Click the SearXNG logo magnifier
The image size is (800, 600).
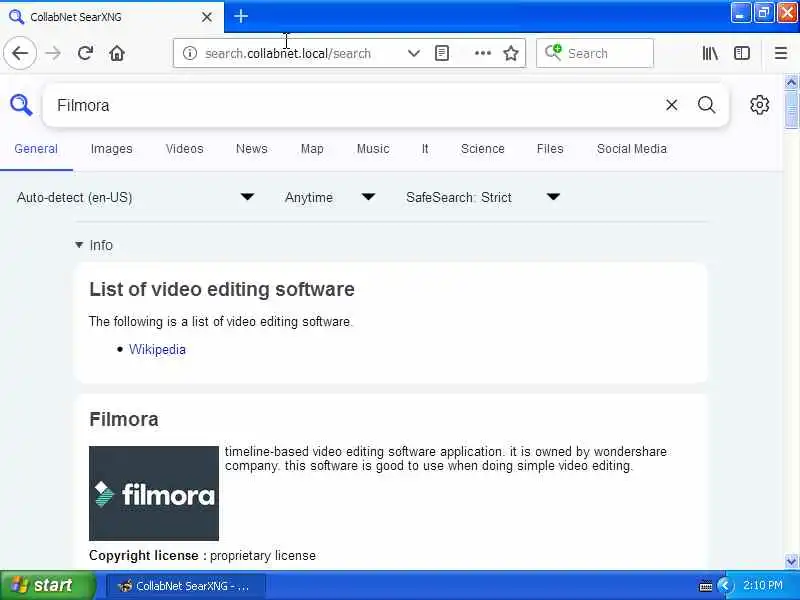[x=21, y=105]
